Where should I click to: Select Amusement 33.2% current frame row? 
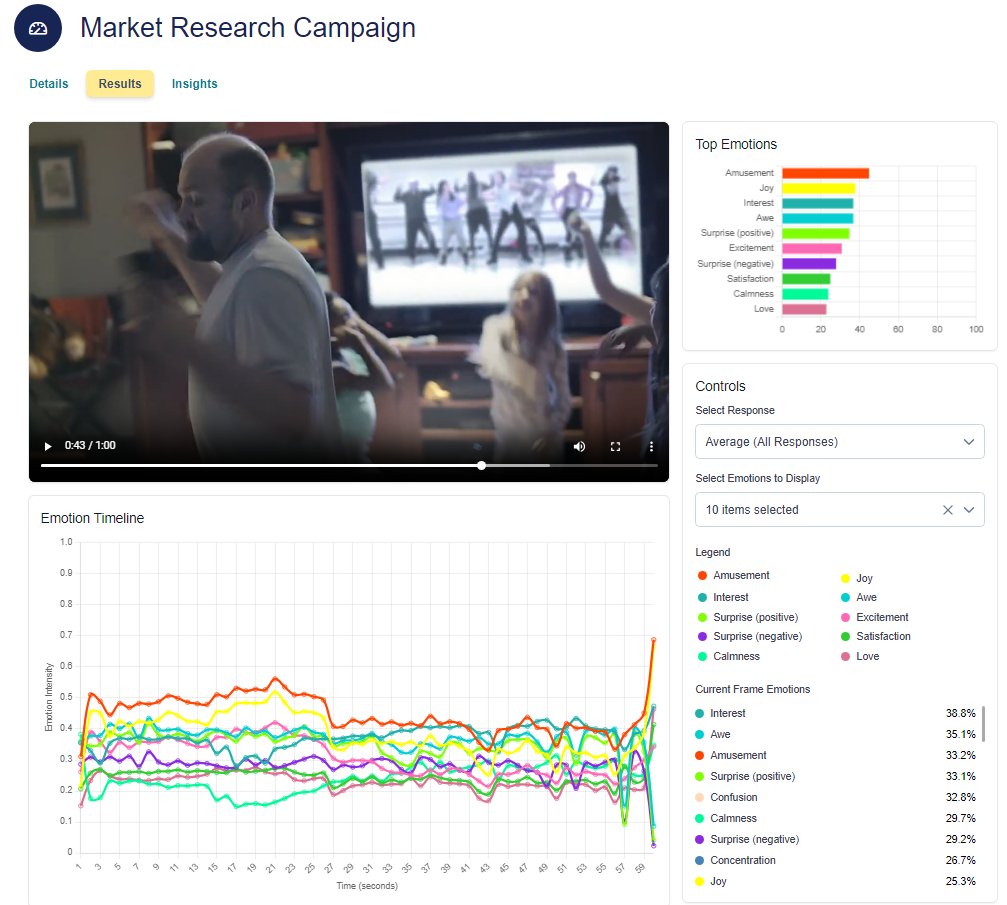click(x=836, y=755)
